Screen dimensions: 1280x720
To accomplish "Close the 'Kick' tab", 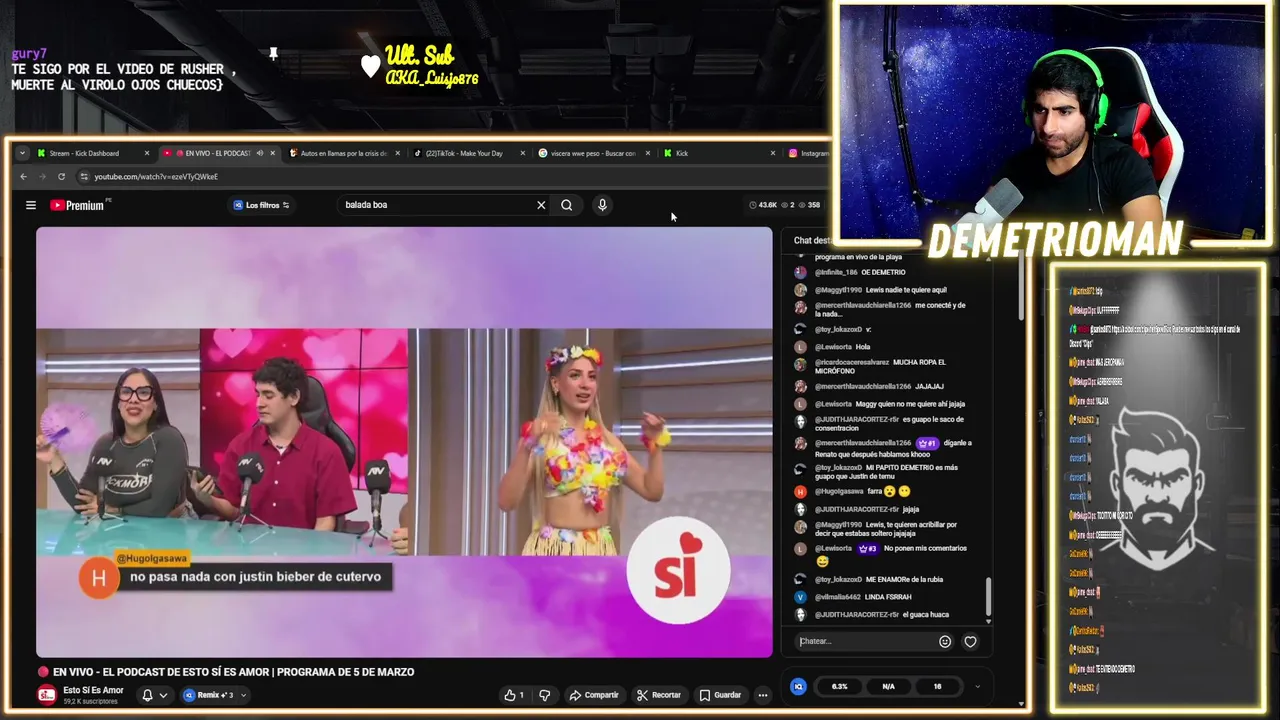I will [773, 153].
